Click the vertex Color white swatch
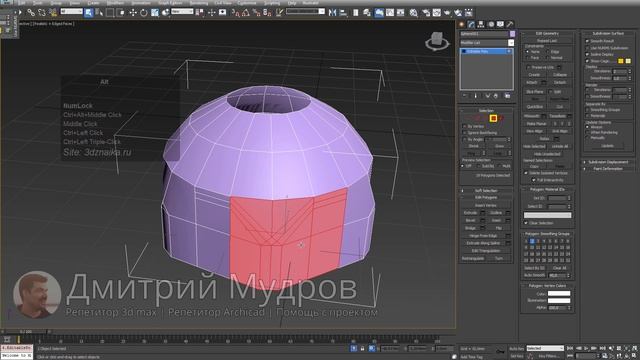The width and height of the screenshot is (640, 360). [x=559, y=293]
